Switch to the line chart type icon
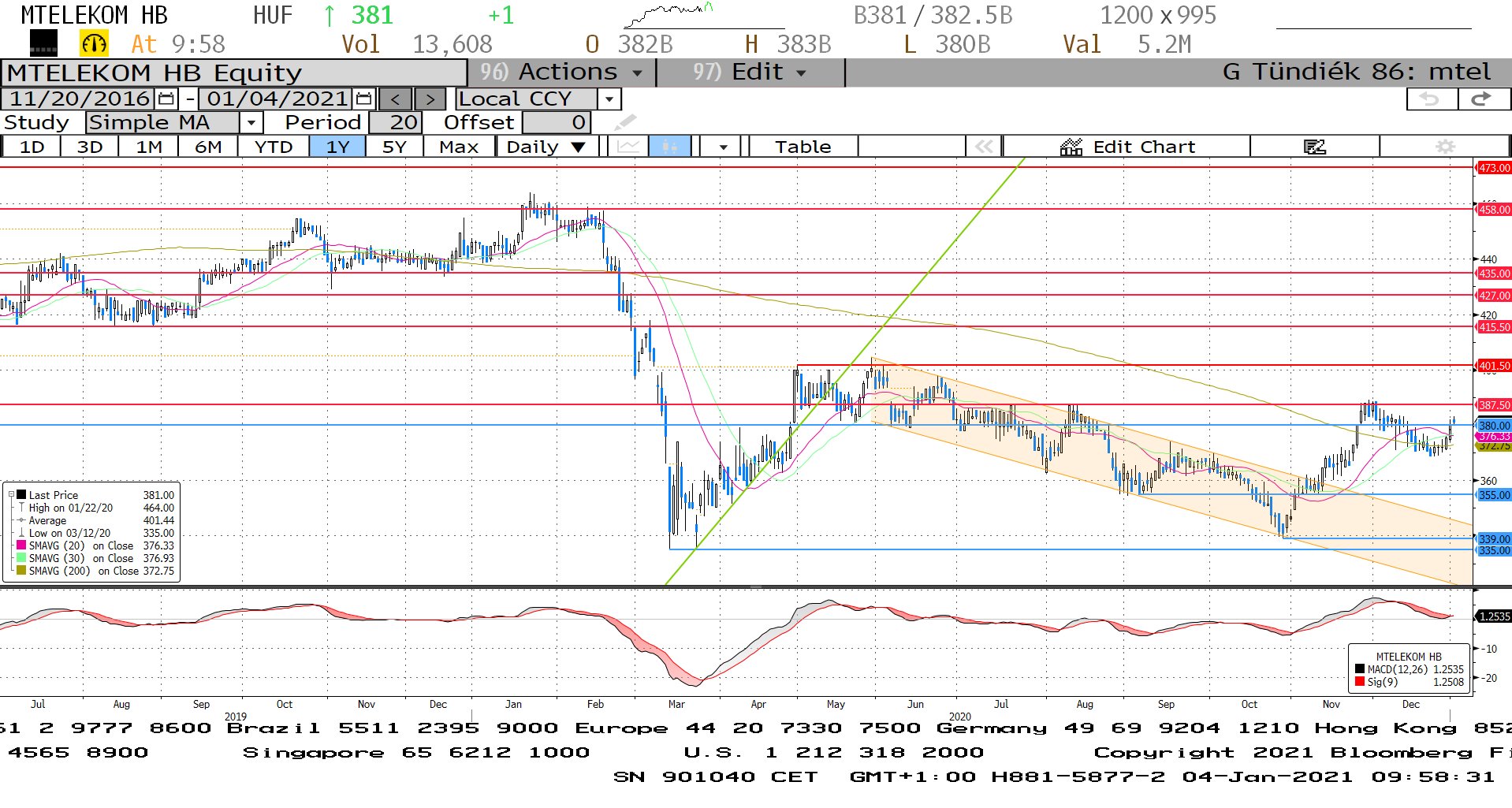The height and width of the screenshot is (808, 1512). point(628,147)
